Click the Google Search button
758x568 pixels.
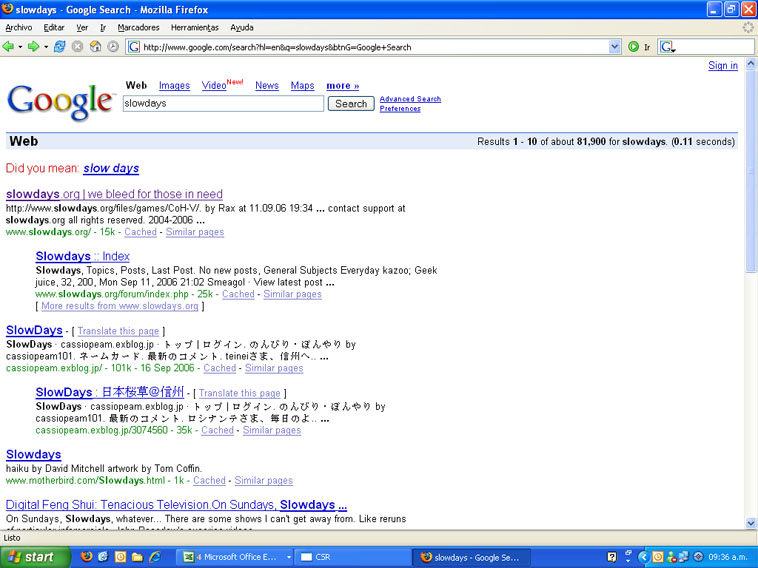pos(351,103)
